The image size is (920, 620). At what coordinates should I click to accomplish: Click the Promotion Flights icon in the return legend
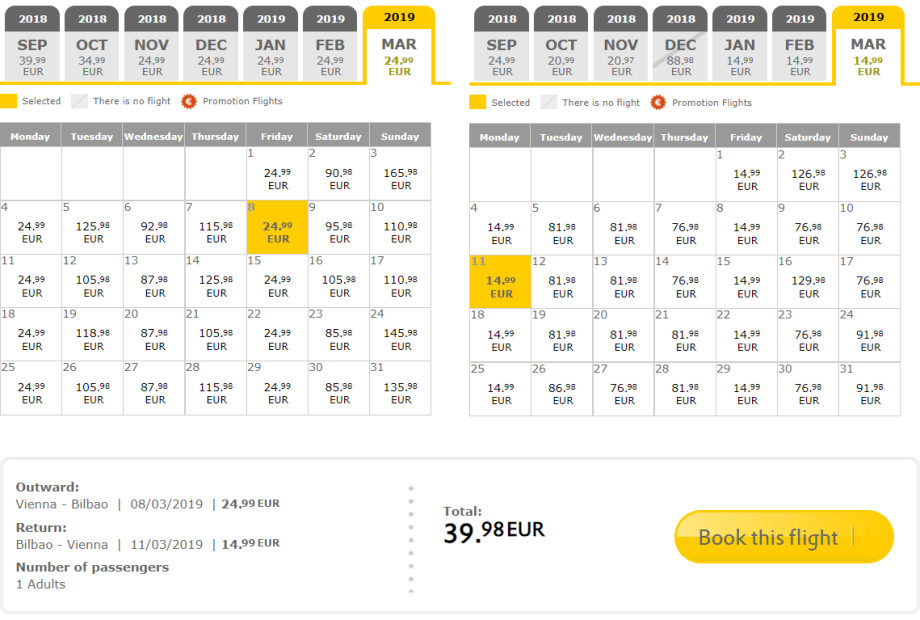pyautogui.click(x=657, y=102)
